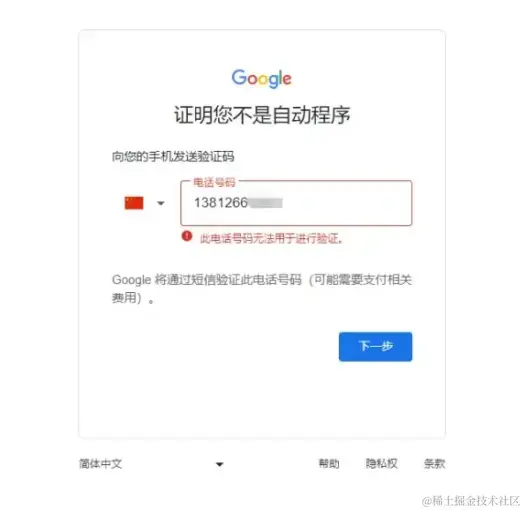Click the 证明您不是自动程序 heading

[262, 115]
